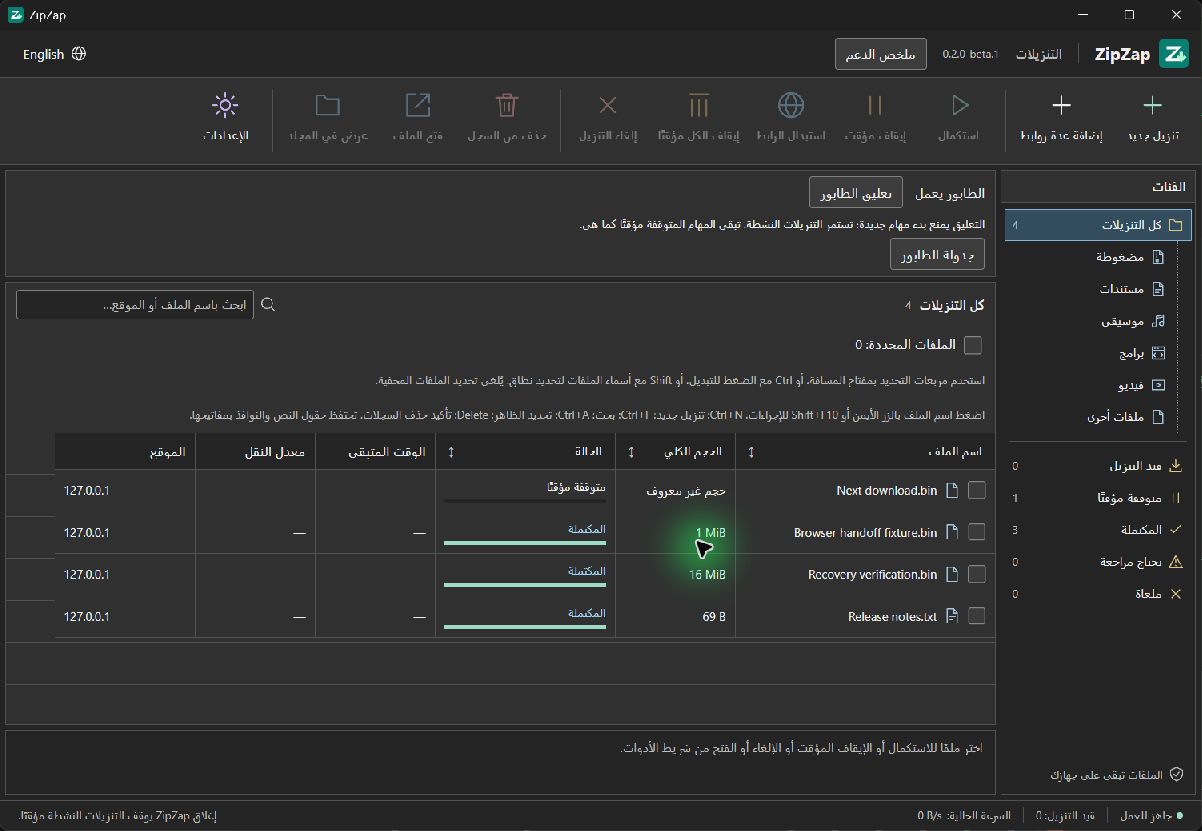1202x831 pixels.
Task: Sort by status column arrow
Action: [451, 452]
